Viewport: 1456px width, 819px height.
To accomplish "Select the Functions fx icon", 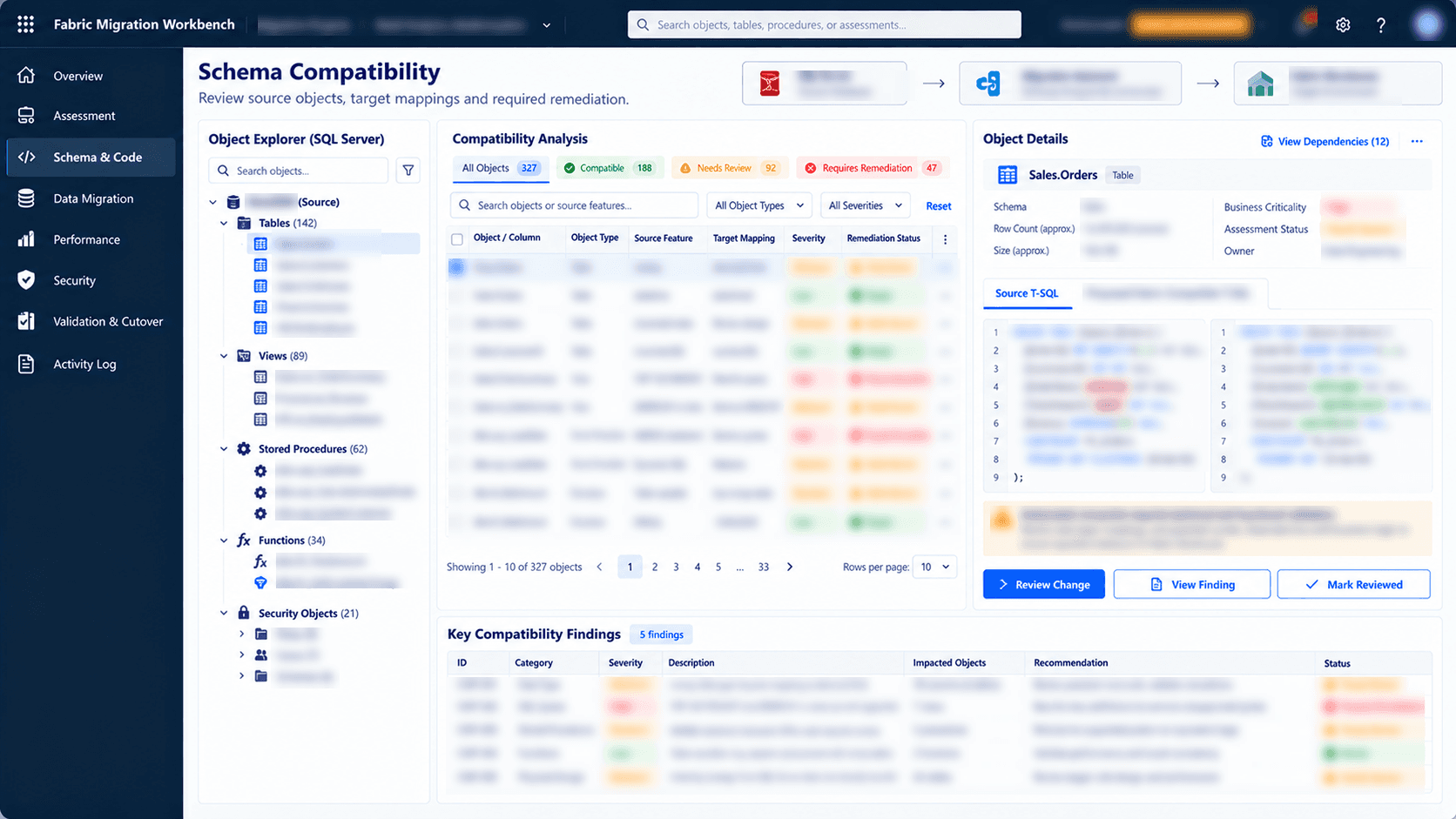I will 244,540.
